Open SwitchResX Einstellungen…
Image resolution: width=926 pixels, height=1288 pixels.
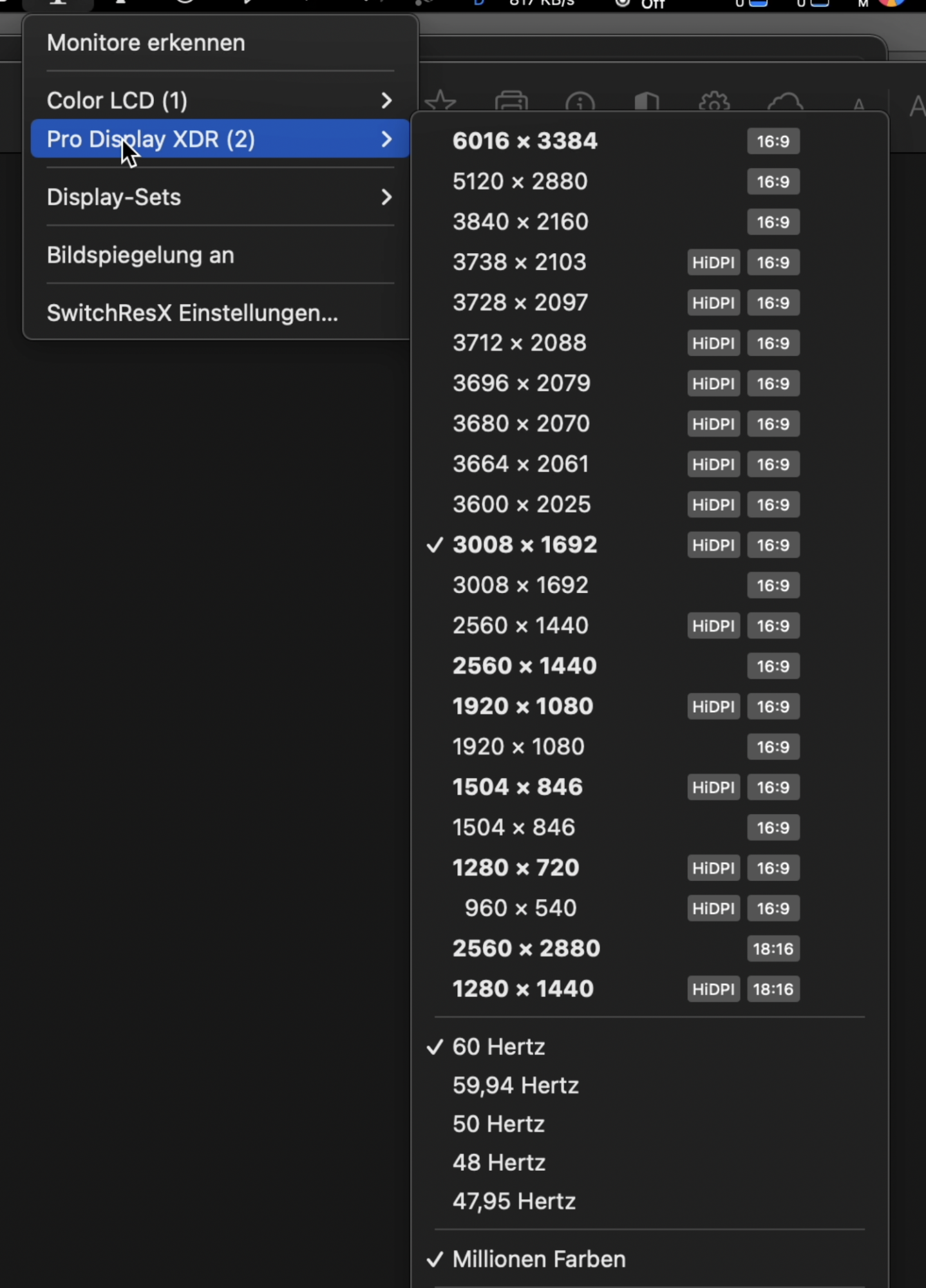[220, 313]
